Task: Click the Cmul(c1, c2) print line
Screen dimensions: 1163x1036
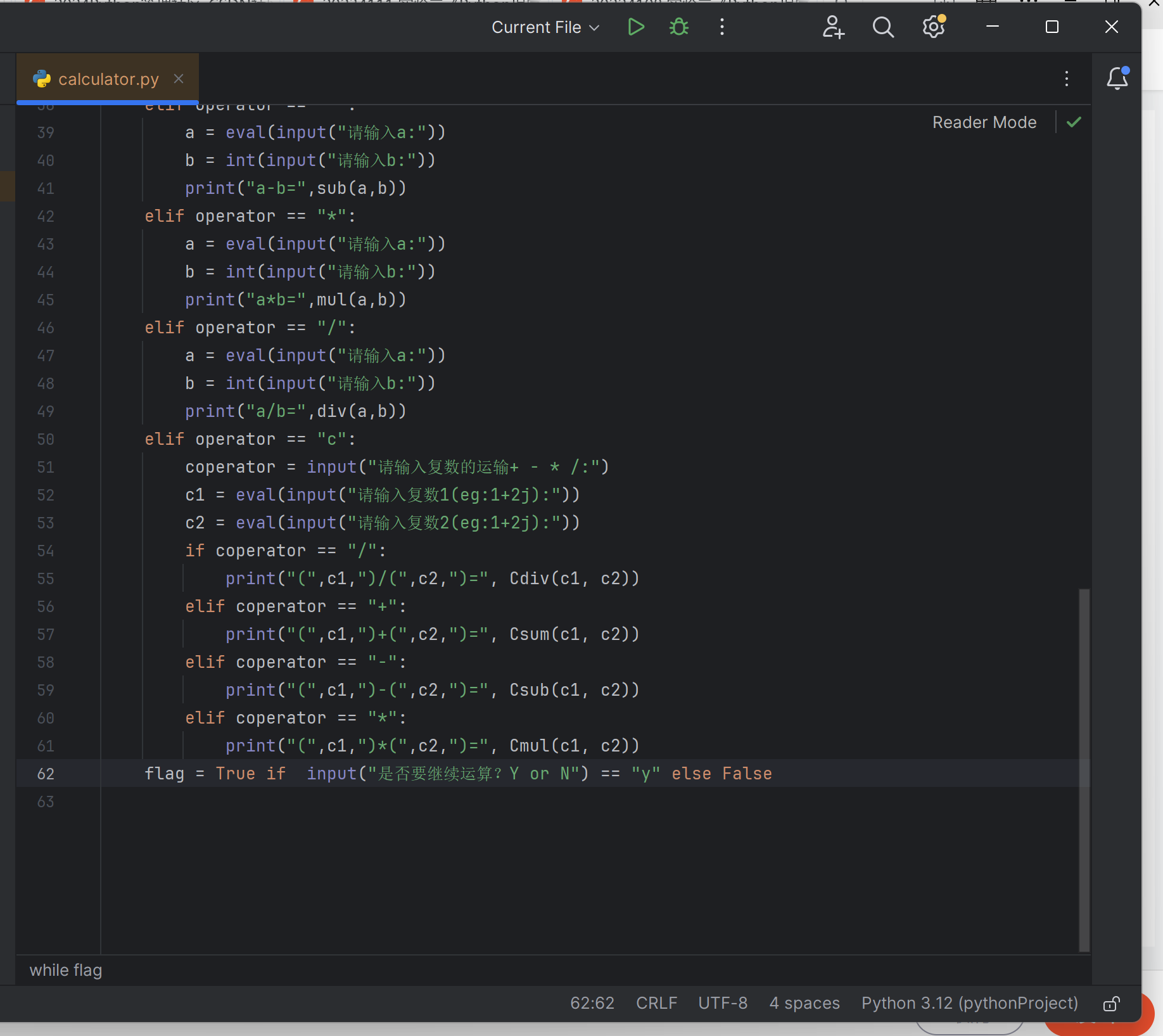Action: point(432,746)
